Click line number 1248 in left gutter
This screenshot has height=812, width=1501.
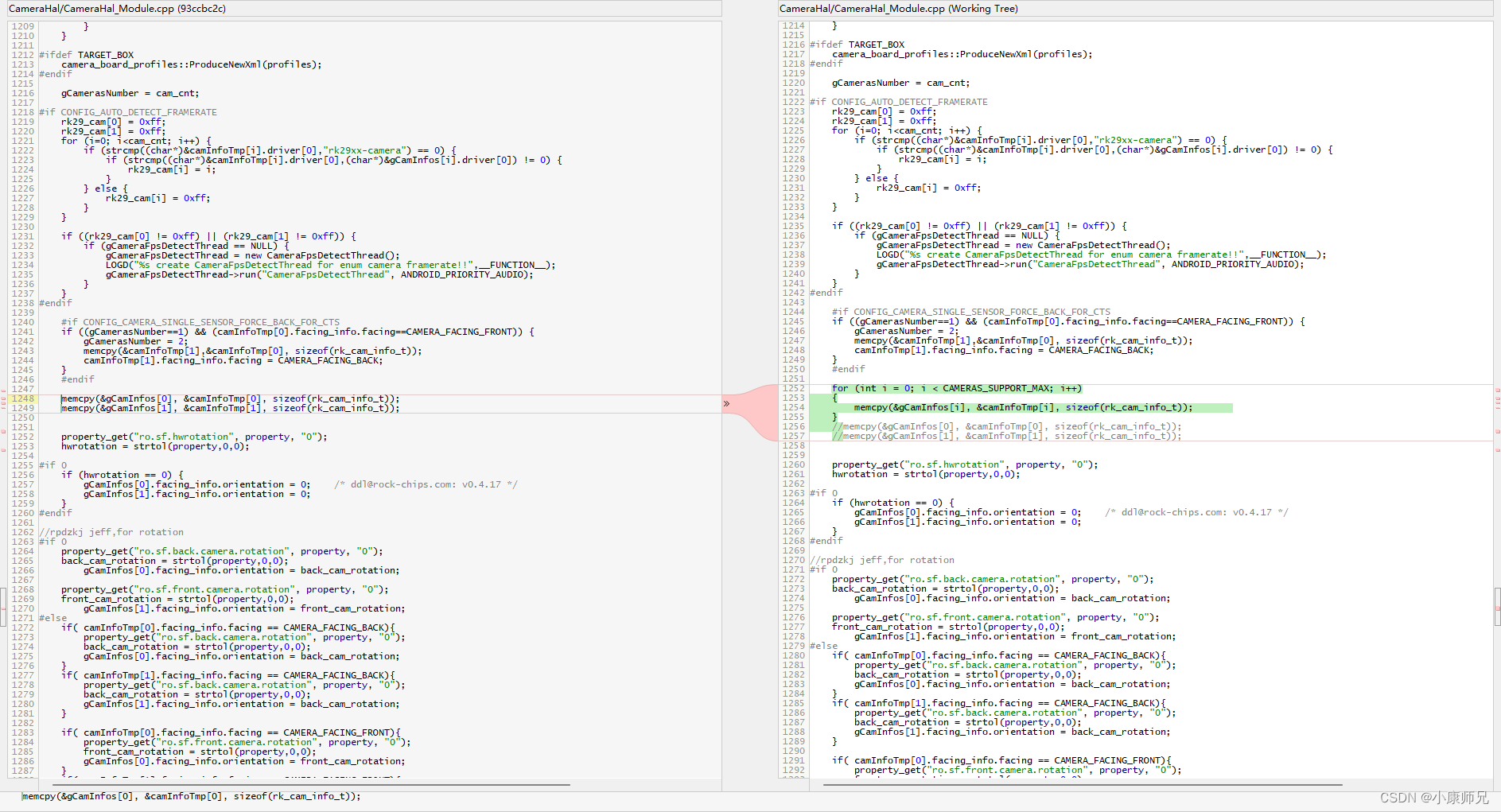(23, 398)
